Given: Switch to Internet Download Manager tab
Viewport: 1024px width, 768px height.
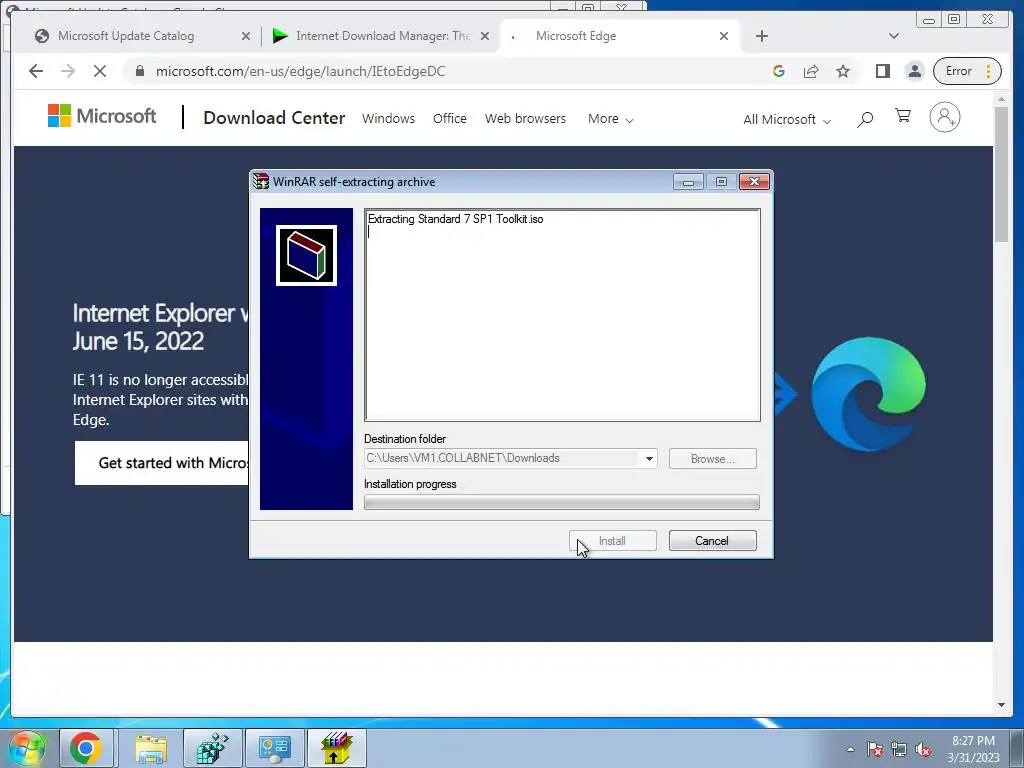Looking at the screenshot, I should pos(383,36).
